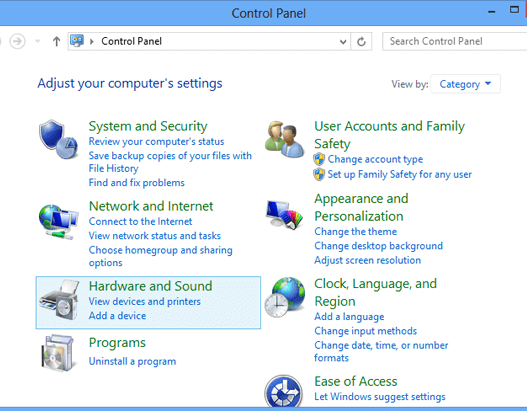Image resolution: width=527 pixels, height=411 pixels.
Task: Open the User Accounts people icon
Action: click(285, 139)
